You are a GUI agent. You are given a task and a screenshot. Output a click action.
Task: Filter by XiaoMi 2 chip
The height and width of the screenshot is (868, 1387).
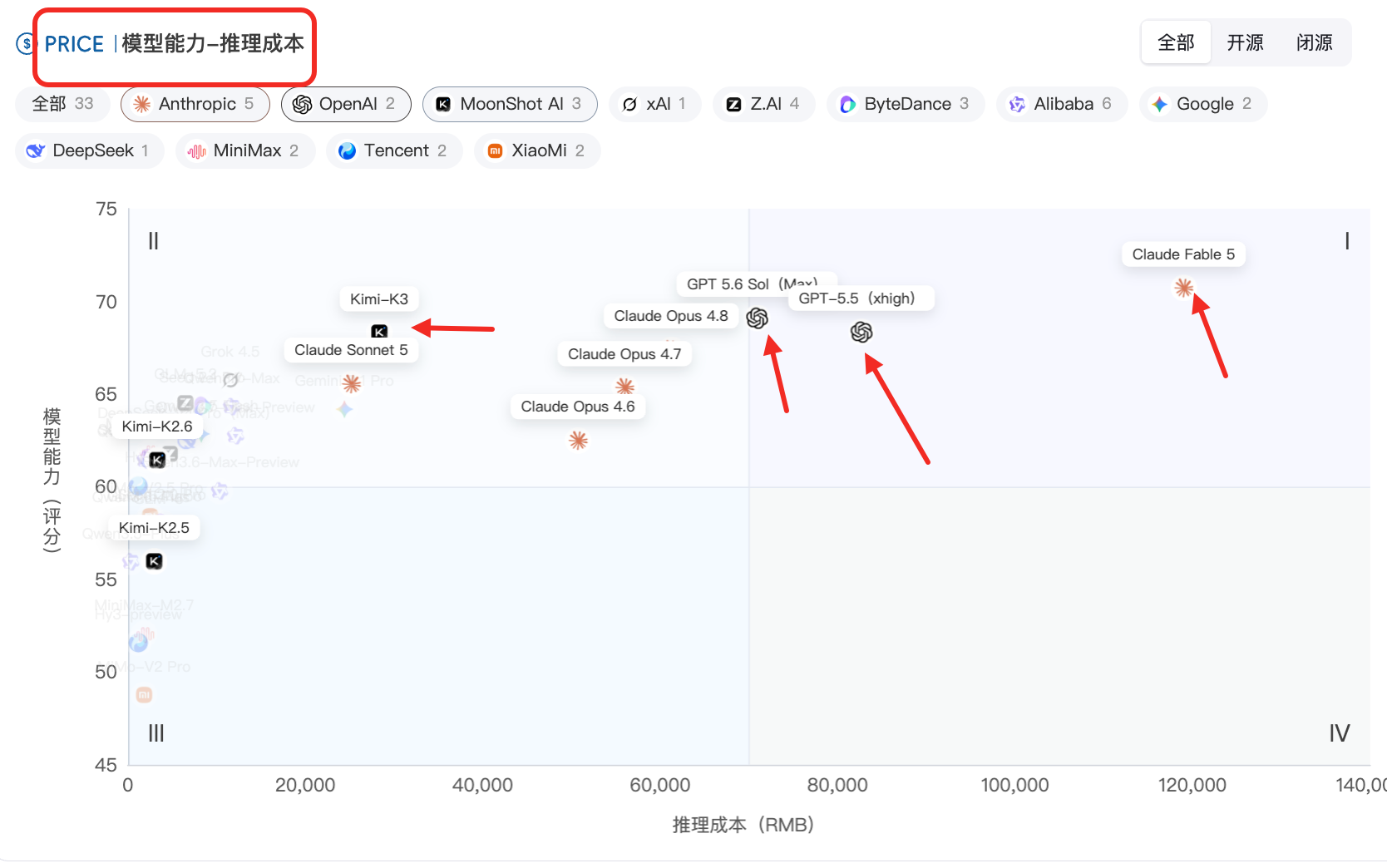click(536, 150)
